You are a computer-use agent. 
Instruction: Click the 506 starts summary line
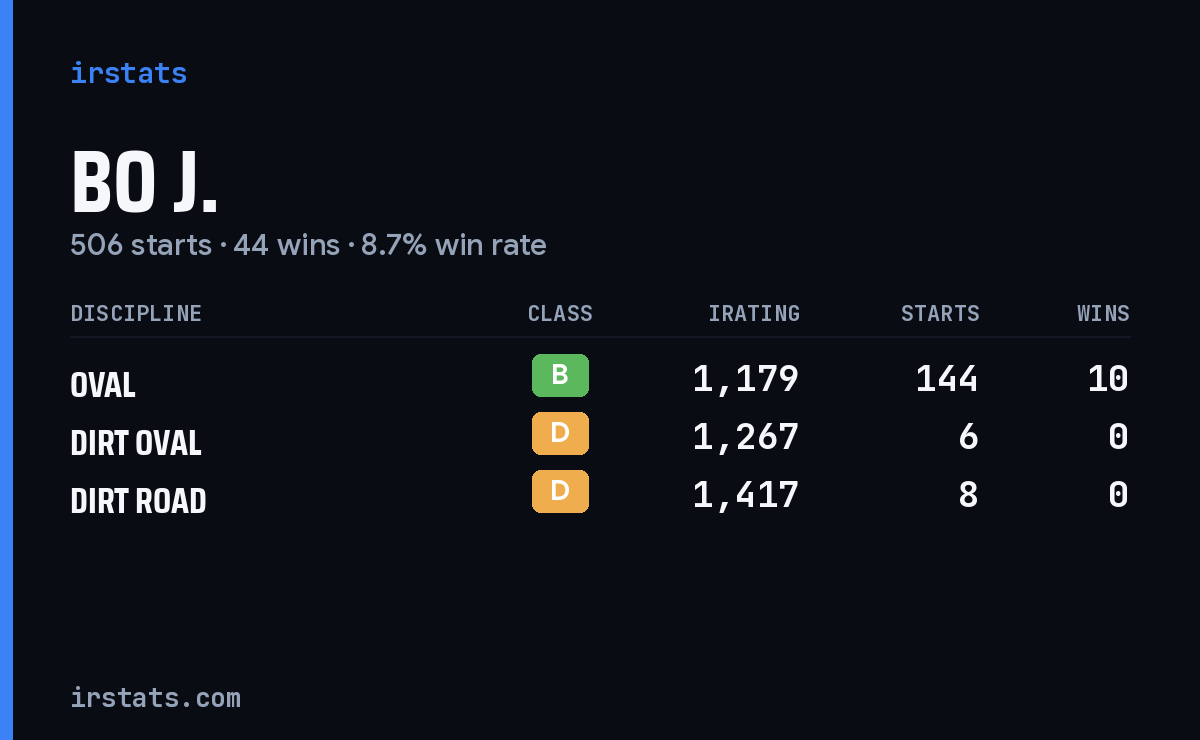[308, 245]
